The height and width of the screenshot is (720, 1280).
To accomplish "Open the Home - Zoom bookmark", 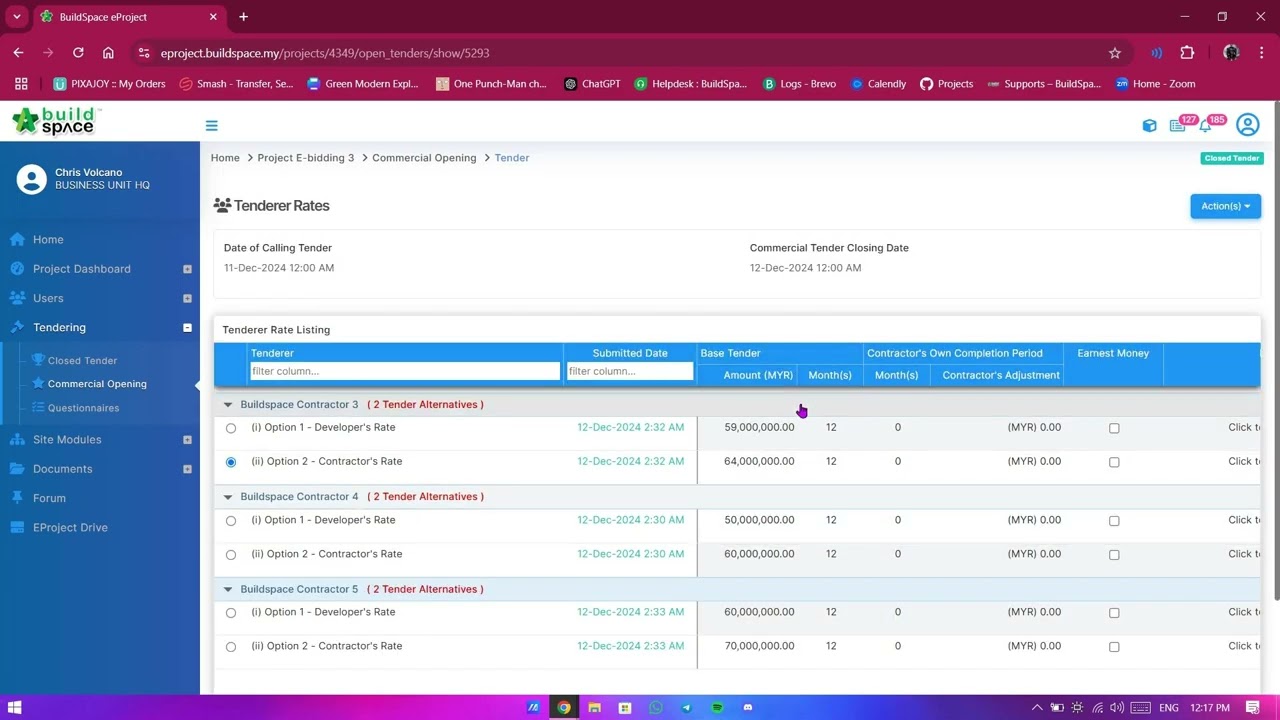I will tap(1155, 84).
